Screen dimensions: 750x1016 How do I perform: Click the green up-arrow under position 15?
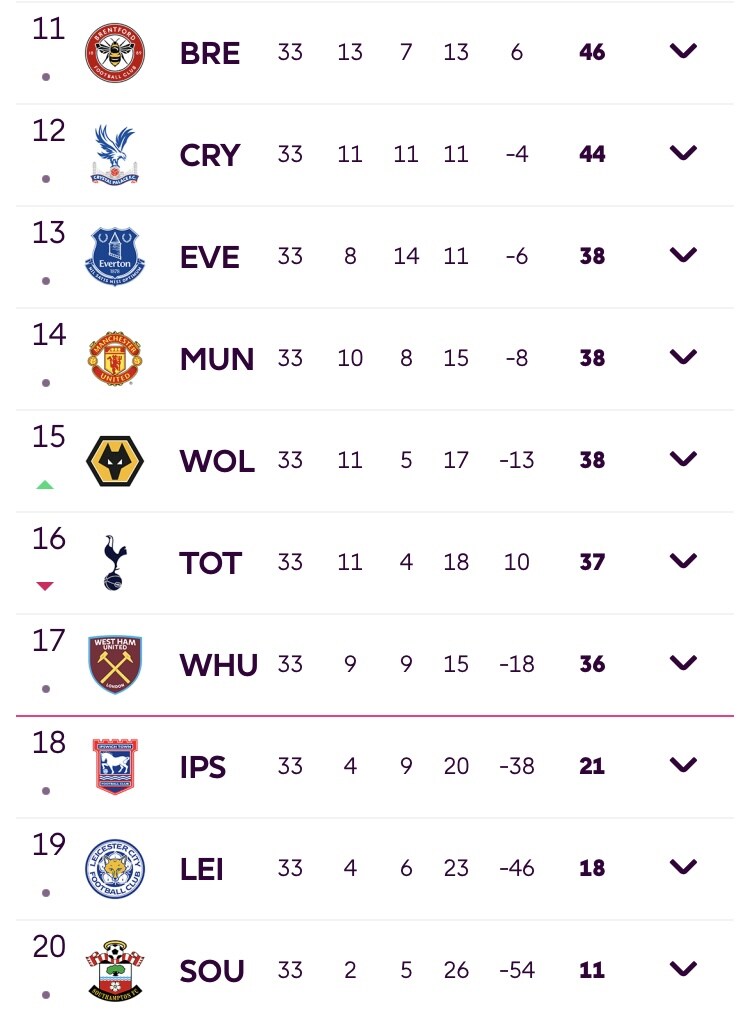(45, 485)
